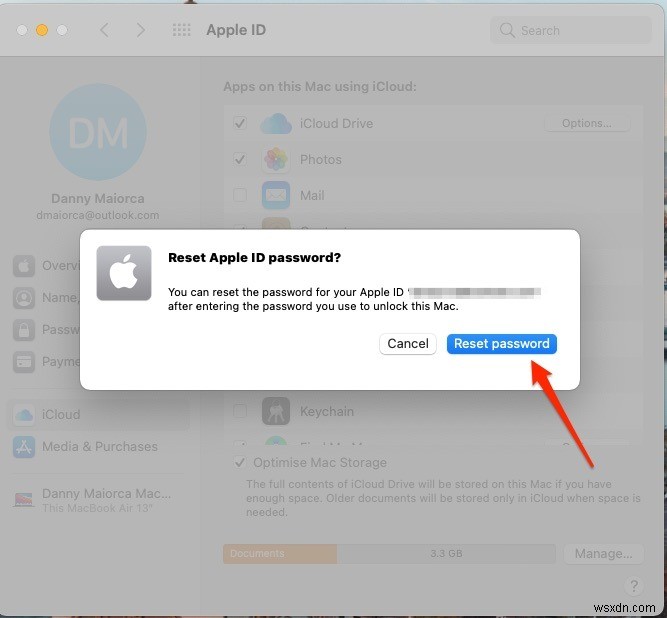Select iCloud in the sidebar

(x=98, y=415)
